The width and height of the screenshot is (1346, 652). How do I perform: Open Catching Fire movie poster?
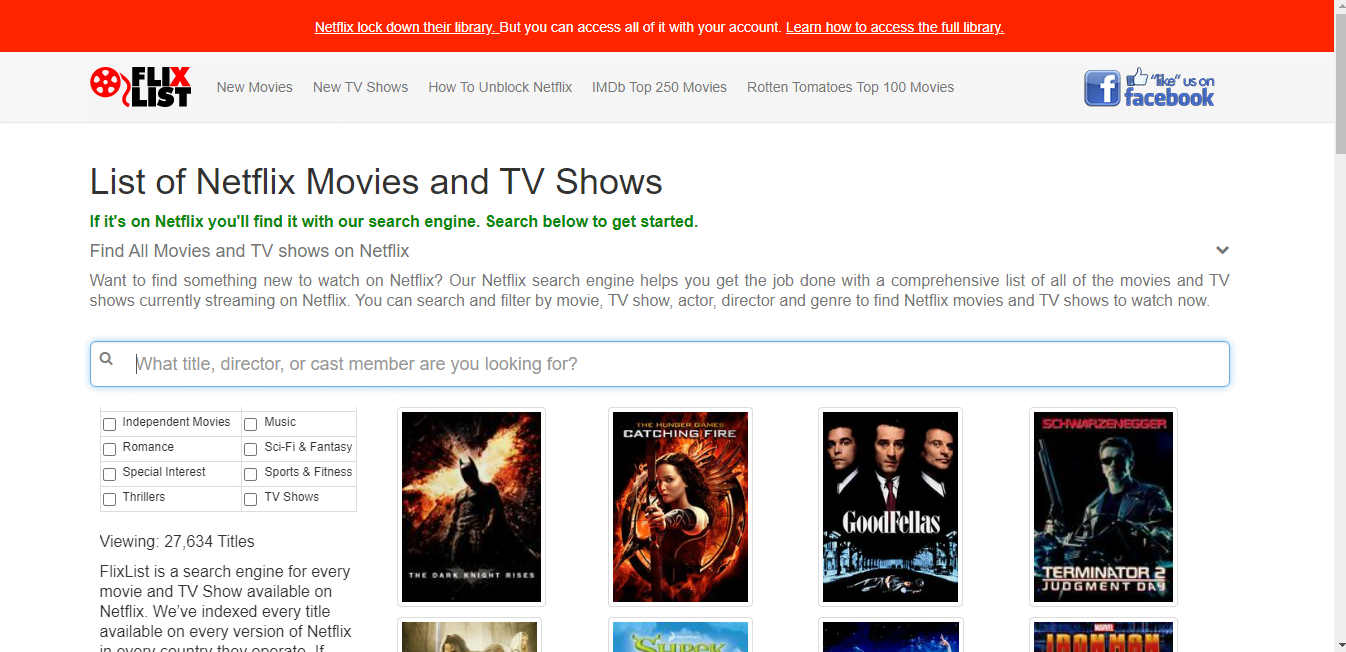pyautogui.click(x=680, y=507)
